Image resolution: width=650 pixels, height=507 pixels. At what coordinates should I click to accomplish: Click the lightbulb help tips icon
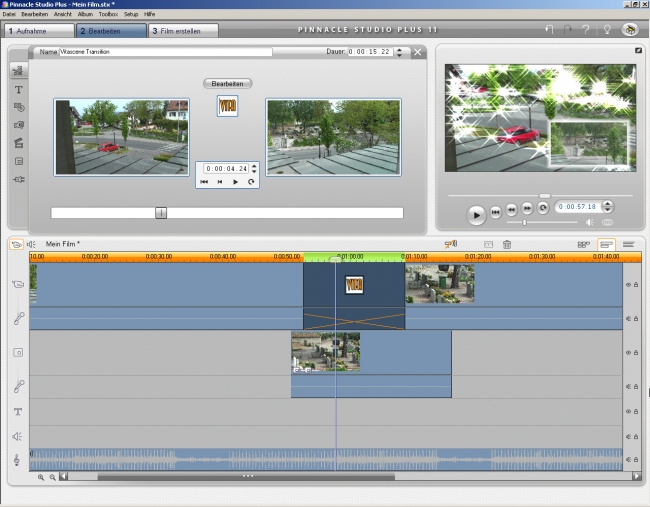pyautogui.click(x=606, y=30)
